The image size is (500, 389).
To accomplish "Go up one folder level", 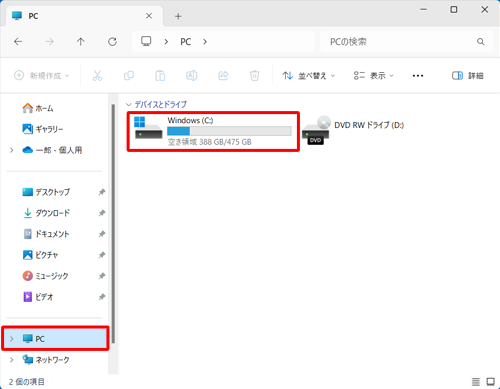I will [81, 42].
